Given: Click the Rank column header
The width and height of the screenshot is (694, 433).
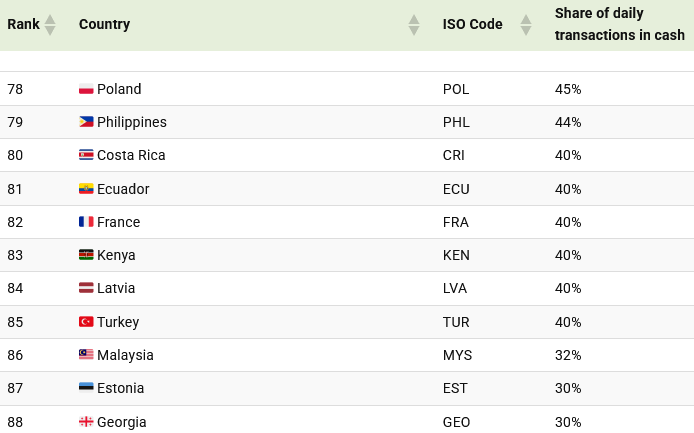Looking at the screenshot, I should 24,24.
